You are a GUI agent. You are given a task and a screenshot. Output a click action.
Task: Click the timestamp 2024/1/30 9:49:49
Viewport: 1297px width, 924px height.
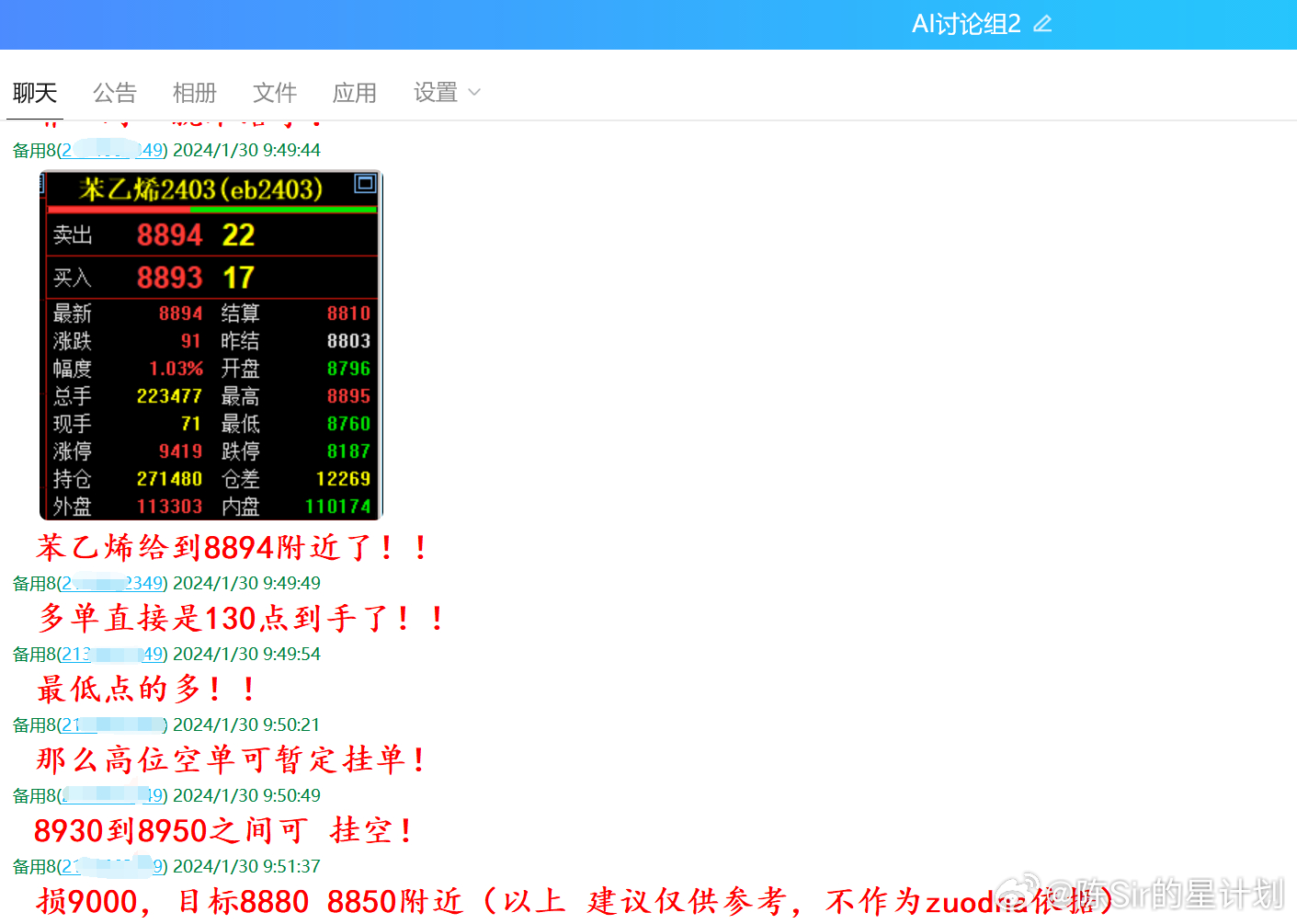(246, 583)
